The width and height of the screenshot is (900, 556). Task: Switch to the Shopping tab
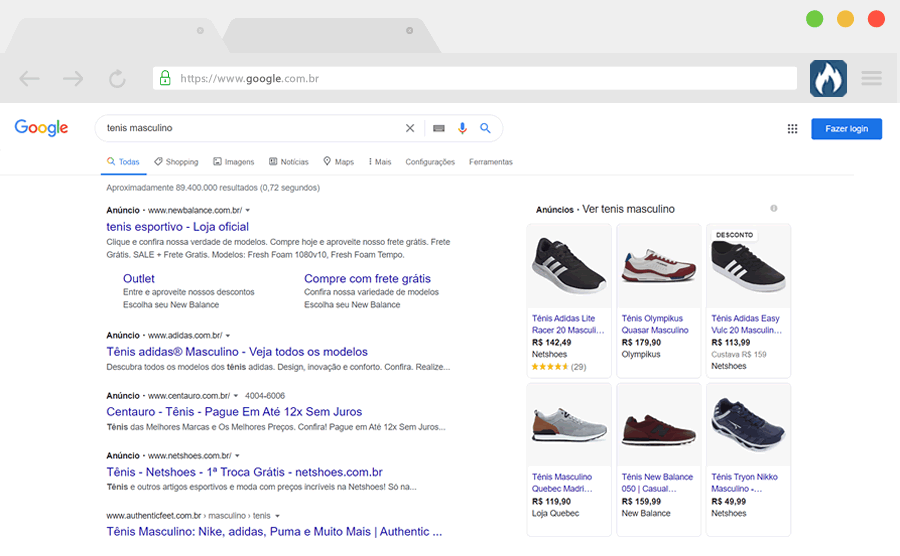point(176,162)
